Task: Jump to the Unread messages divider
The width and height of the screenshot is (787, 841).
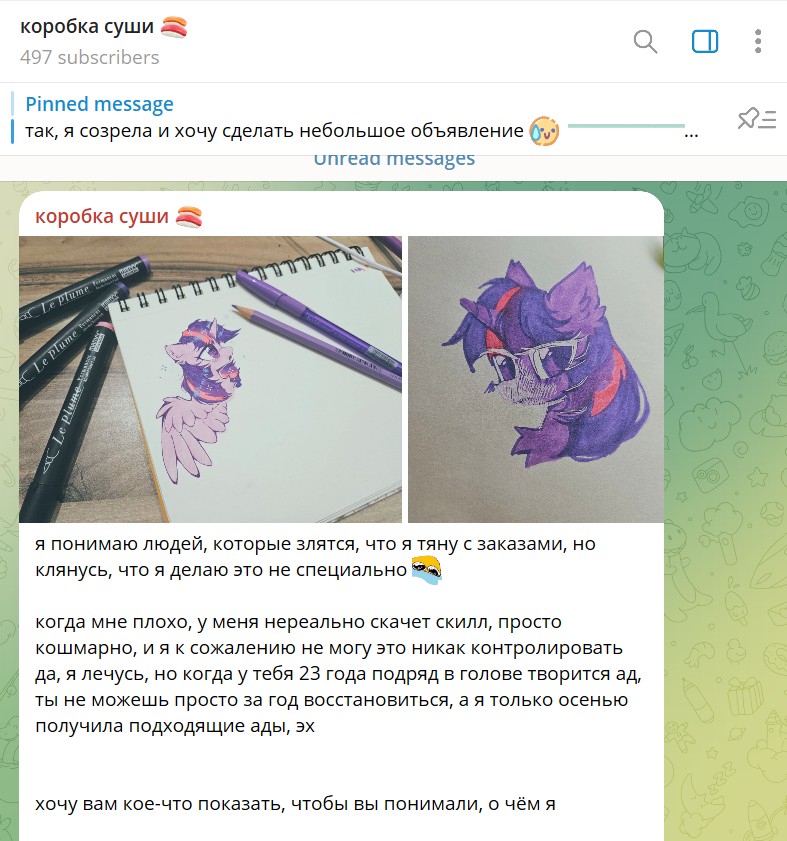Action: click(x=394, y=160)
